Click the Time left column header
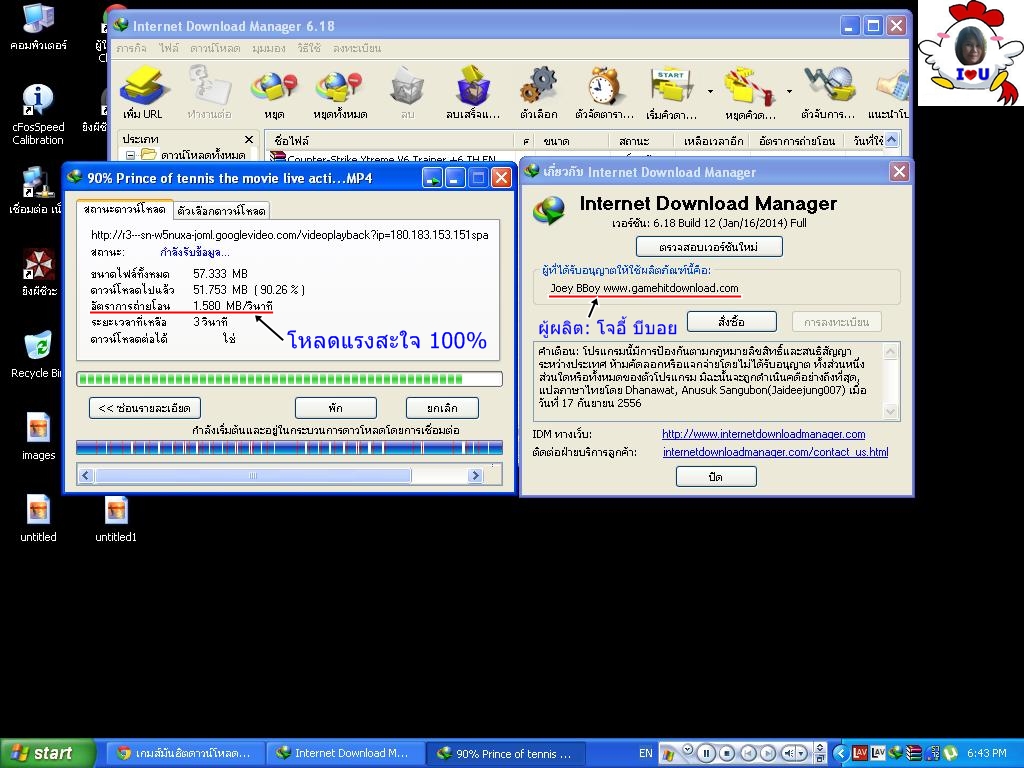 (x=712, y=140)
